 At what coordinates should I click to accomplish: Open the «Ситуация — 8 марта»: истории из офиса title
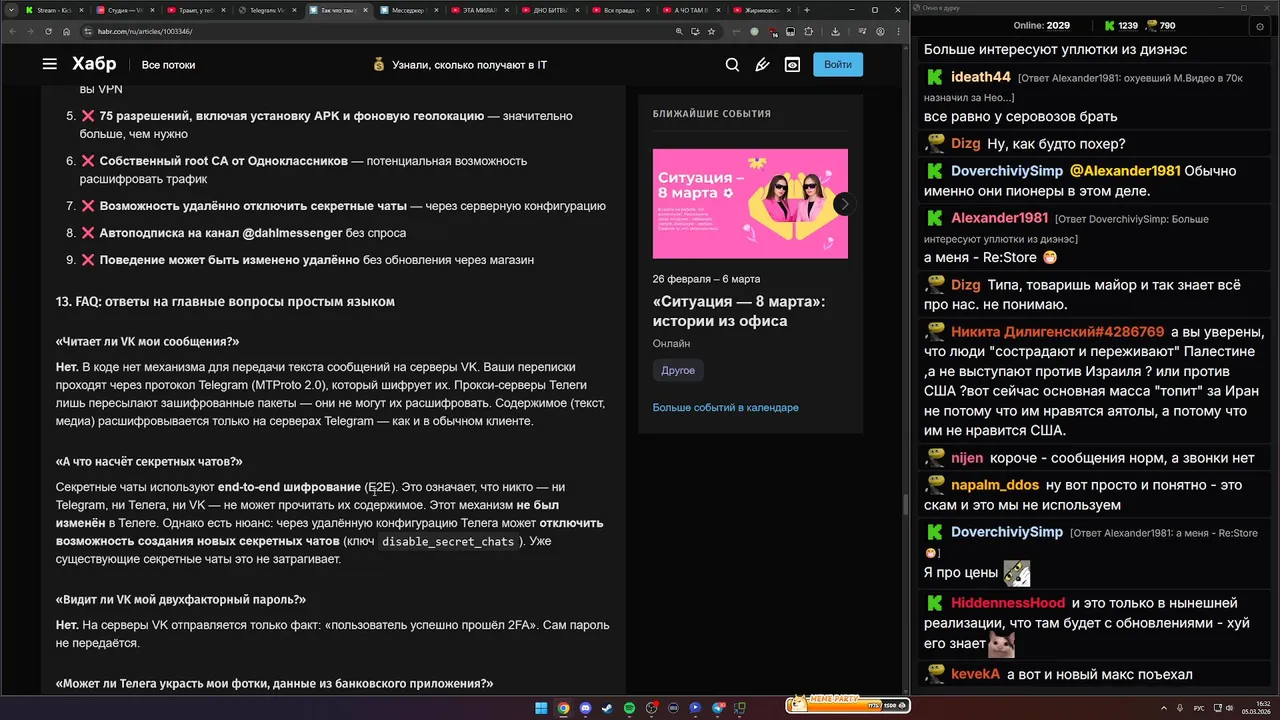click(x=739, y=311)
